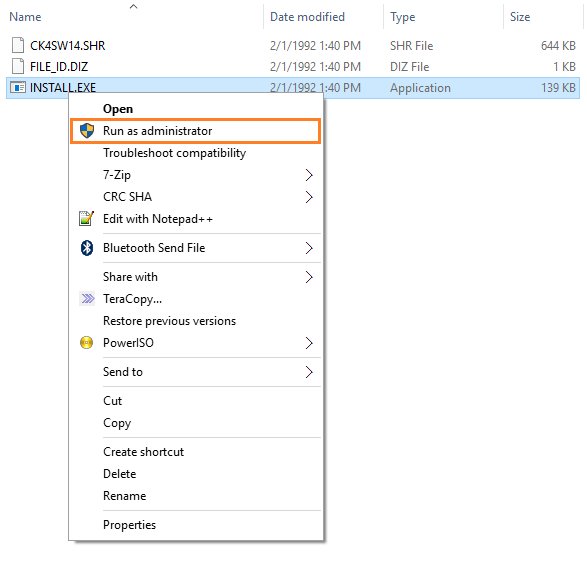Image resolution: width=587 pixels, height=582 pixels.
Task: Expand the 7-Zip submenu arrow
Action: pyautogui.click(x=309, y=175)
